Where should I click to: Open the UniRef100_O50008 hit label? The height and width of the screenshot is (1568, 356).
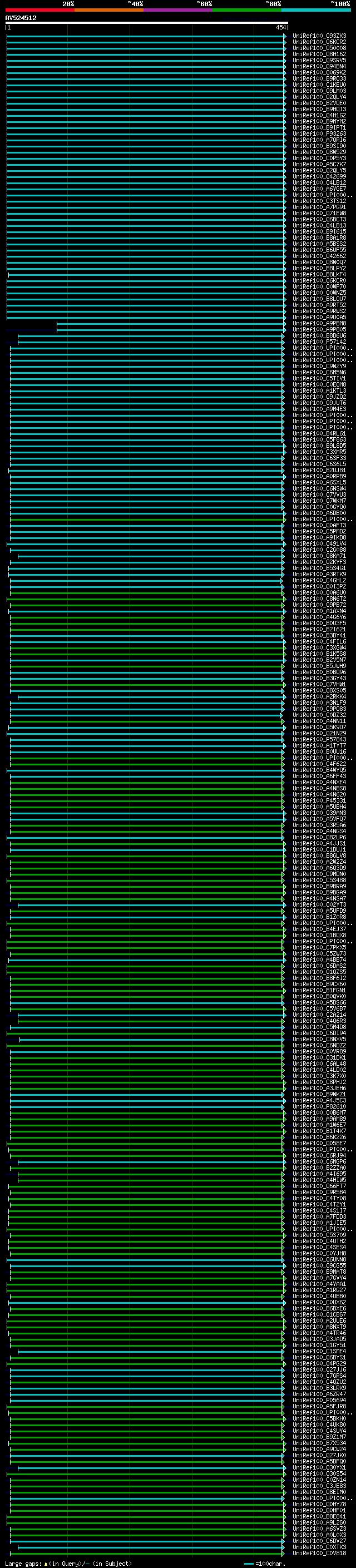[x=319, y=48]
